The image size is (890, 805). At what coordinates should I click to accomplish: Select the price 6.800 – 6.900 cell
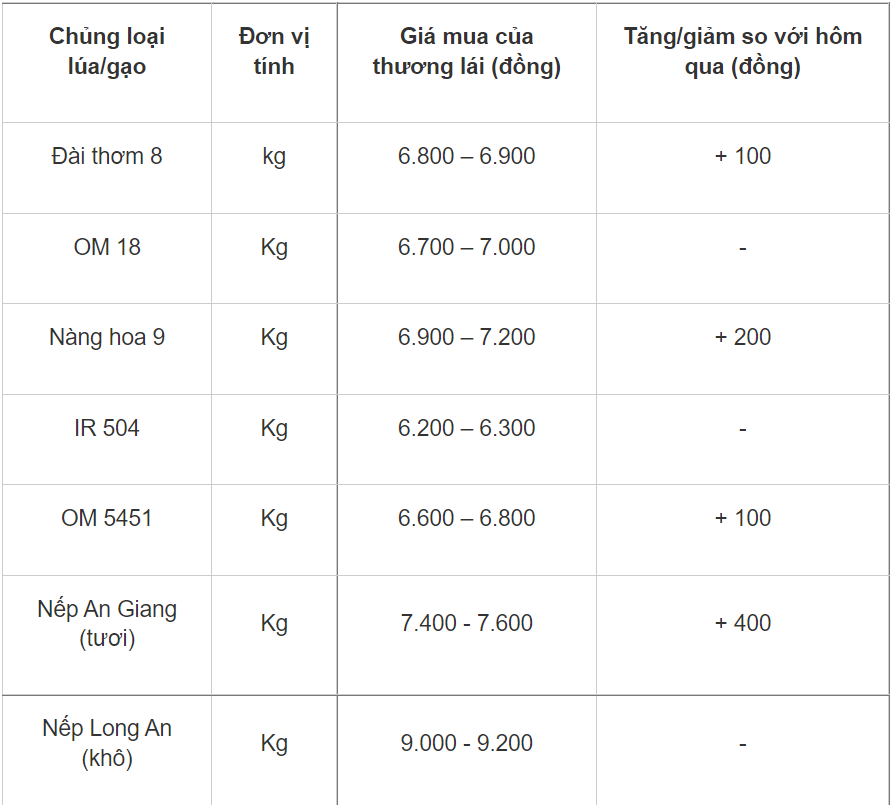466,156
